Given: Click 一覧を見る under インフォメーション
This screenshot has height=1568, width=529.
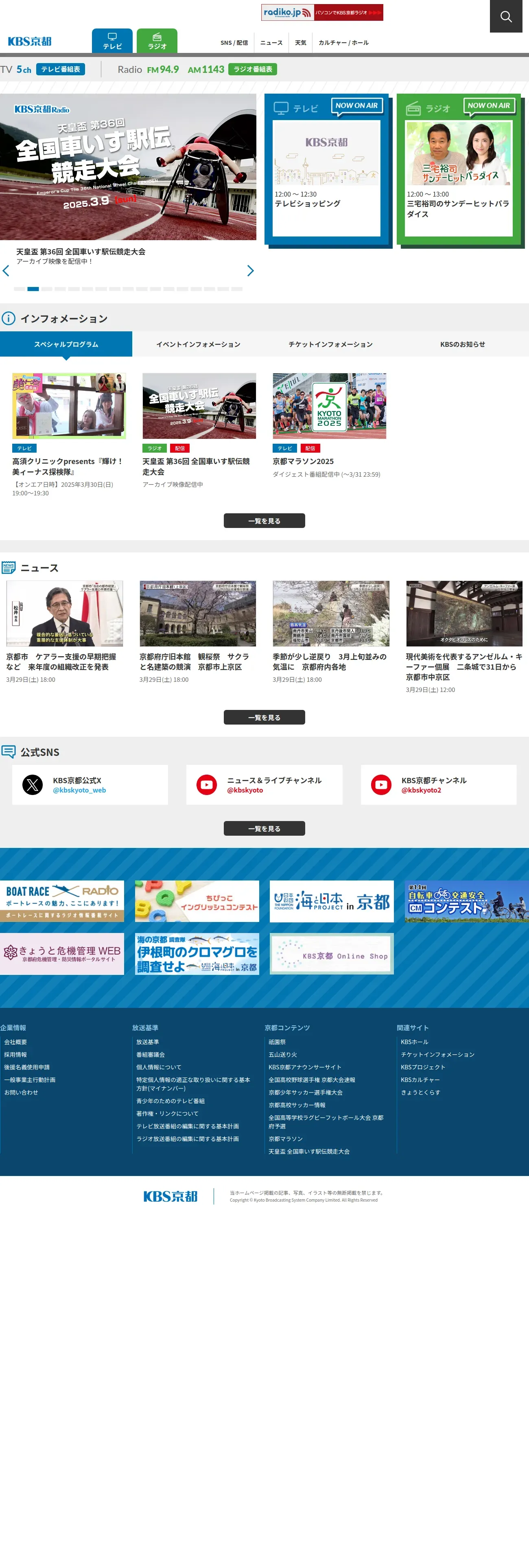Looking at the screenshot, I should click(x=264, y=521).
